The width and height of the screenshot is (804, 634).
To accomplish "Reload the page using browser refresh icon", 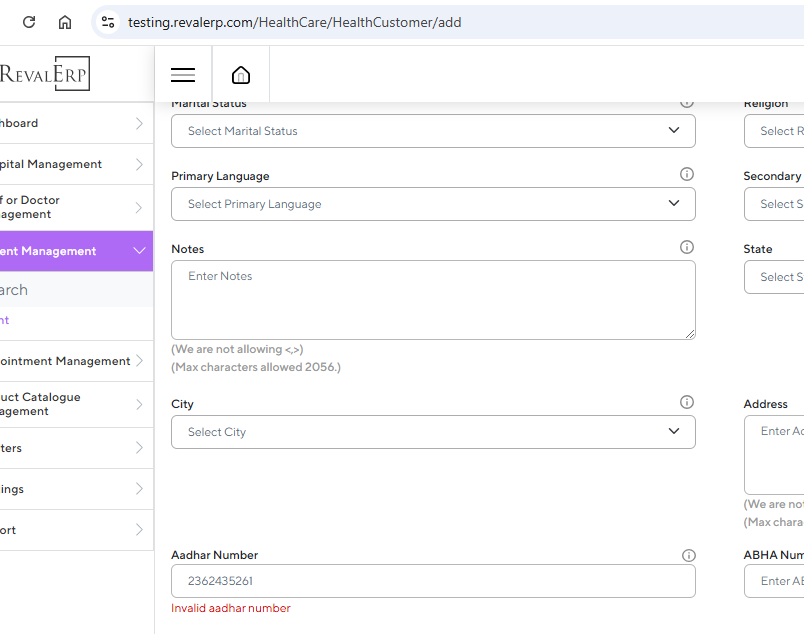I will [29, 22].
